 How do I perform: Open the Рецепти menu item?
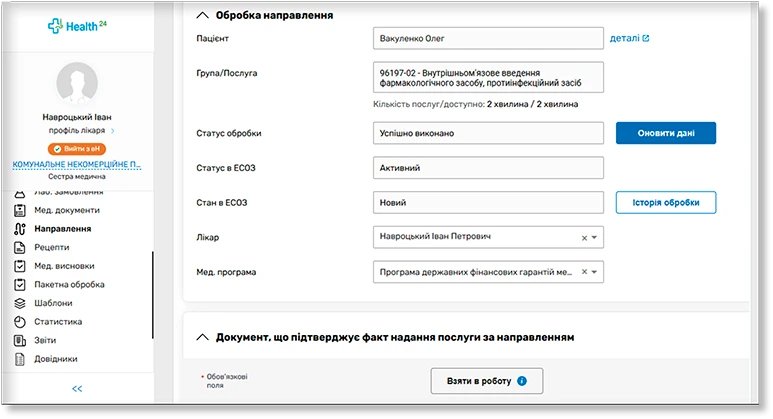click(x=52, y=247)
